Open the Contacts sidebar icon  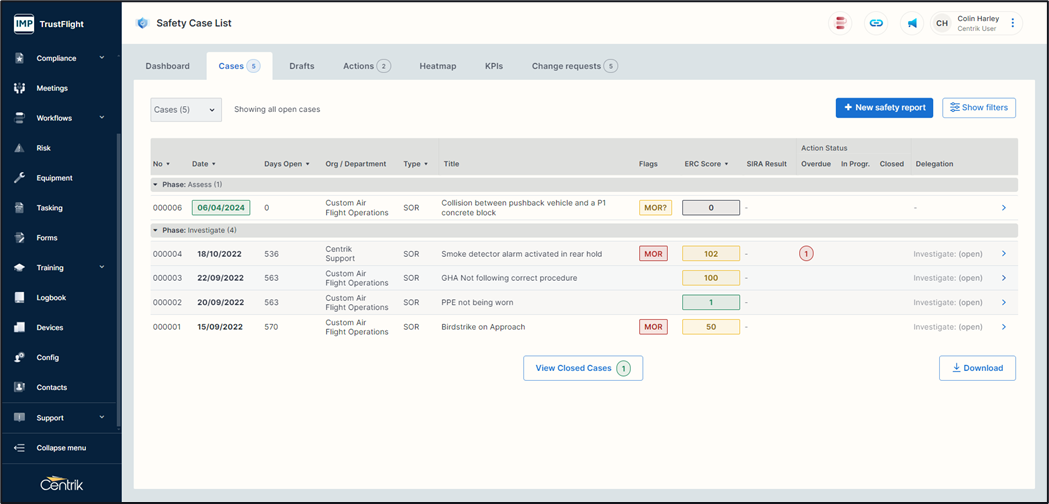click(19, 387)
